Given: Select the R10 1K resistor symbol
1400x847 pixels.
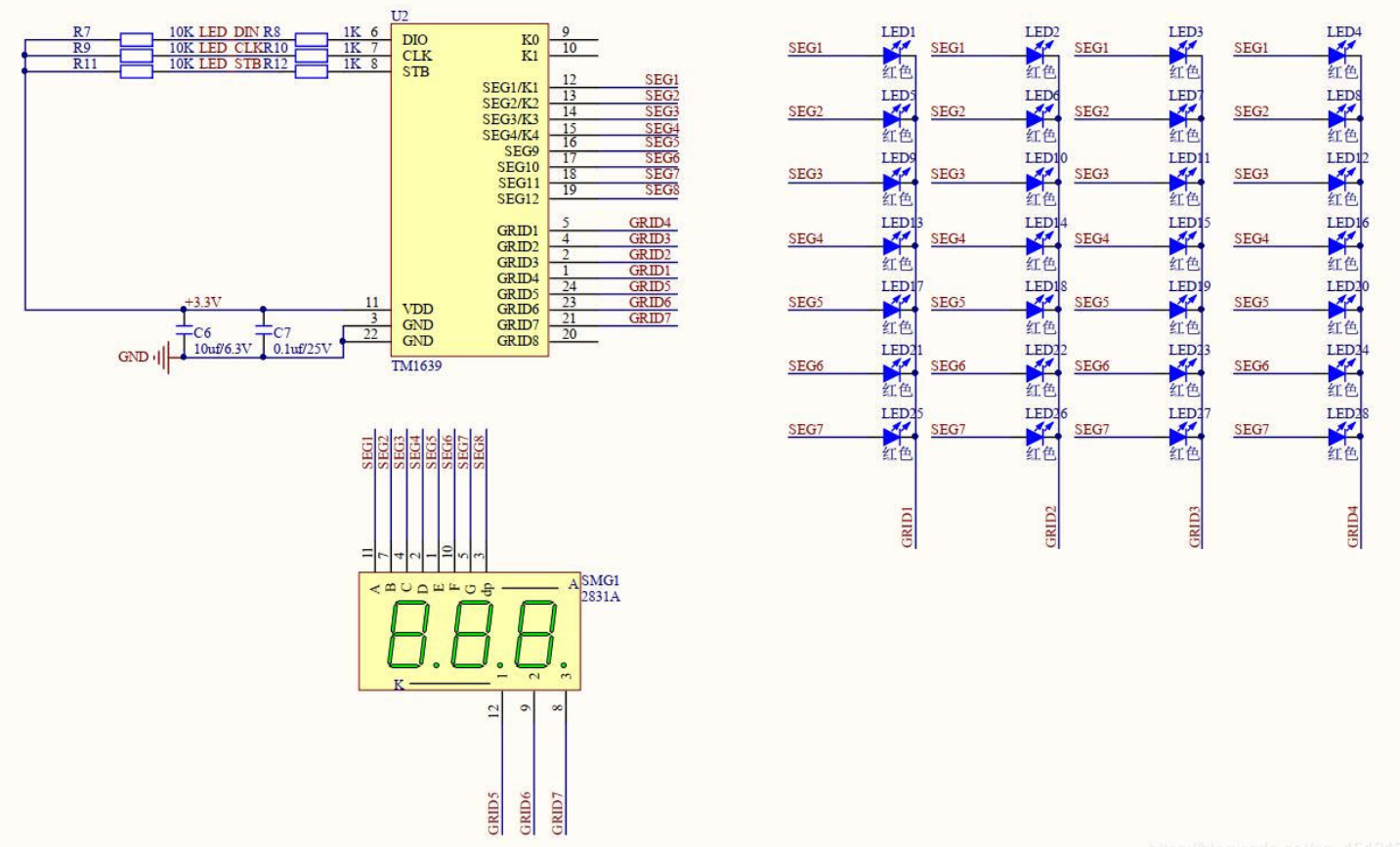Looking at the screenshot, I should coord(311,55).
